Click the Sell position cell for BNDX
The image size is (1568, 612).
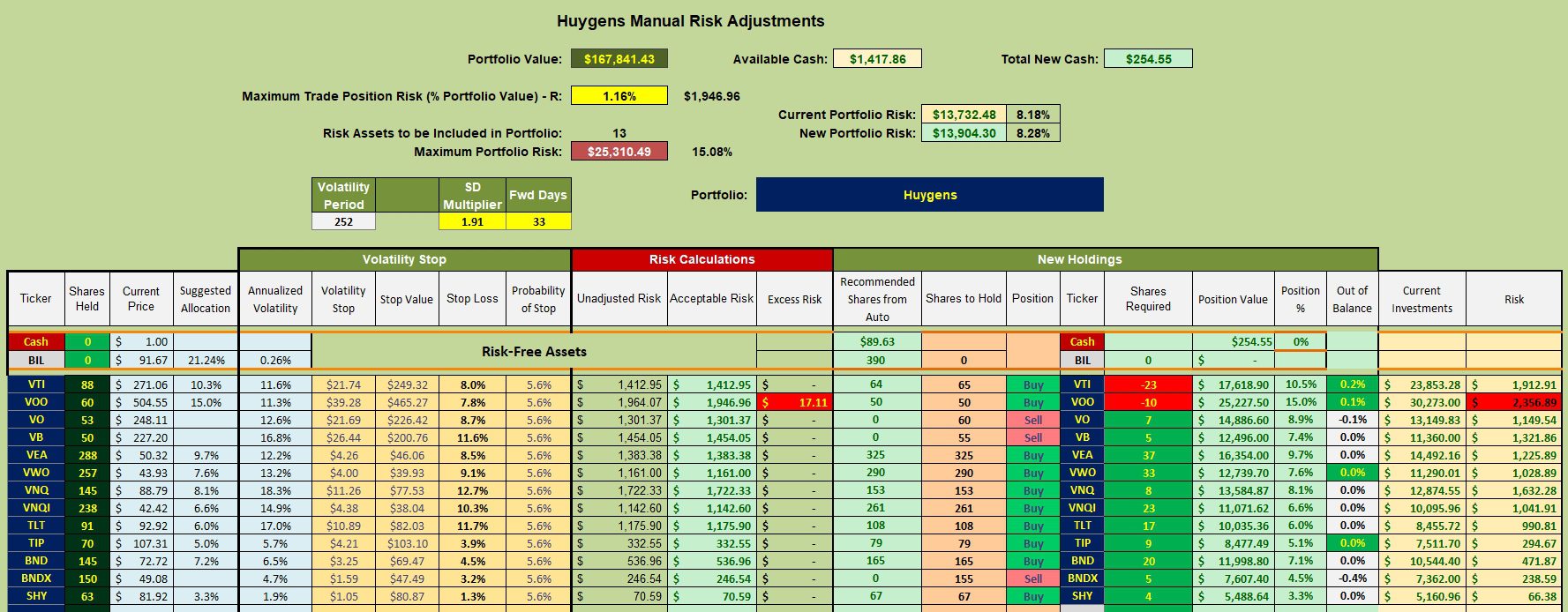pyautogui.click(x=1033, y=578)
